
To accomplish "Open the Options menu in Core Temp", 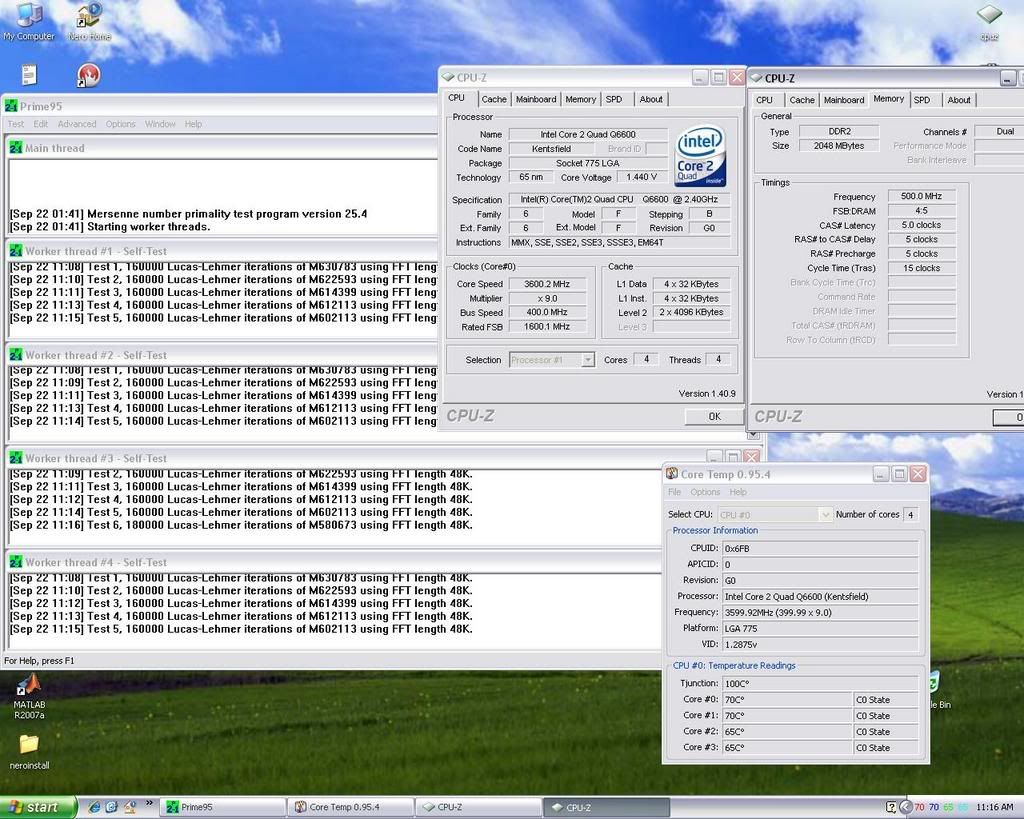I will pyautogui.click(x=705, y=492).
